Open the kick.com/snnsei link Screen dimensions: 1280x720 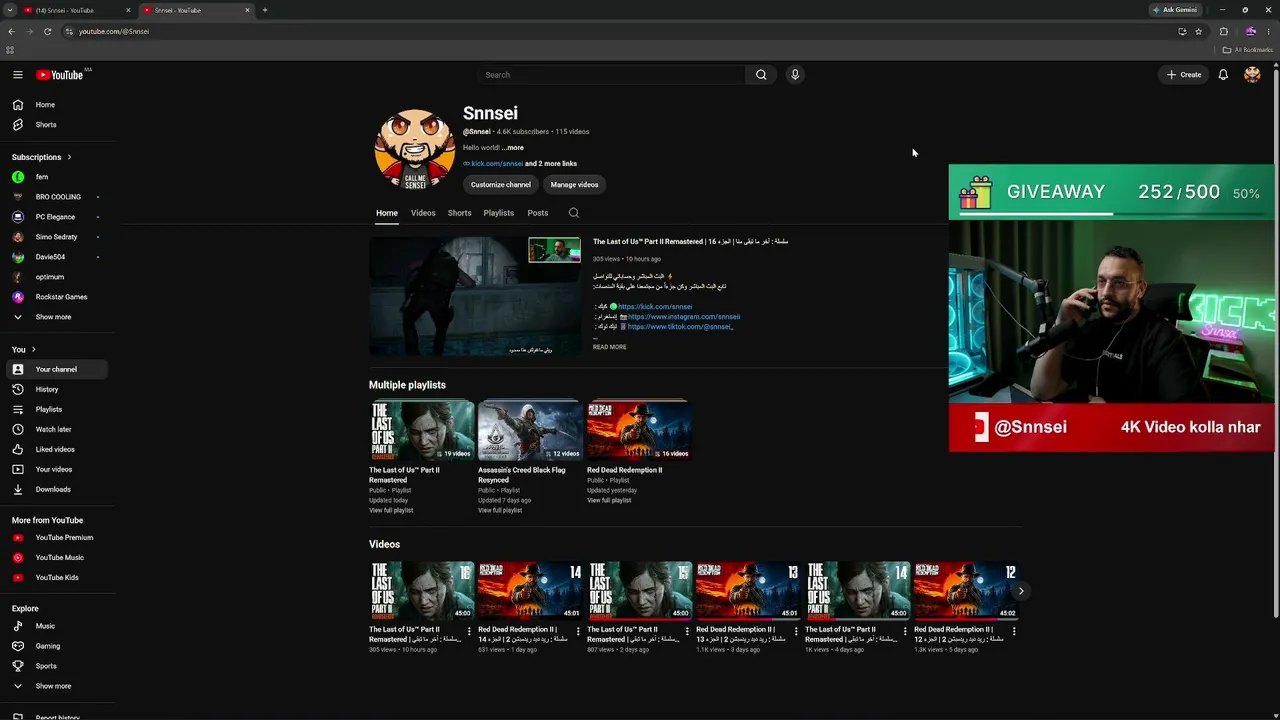tap(497, 164)
